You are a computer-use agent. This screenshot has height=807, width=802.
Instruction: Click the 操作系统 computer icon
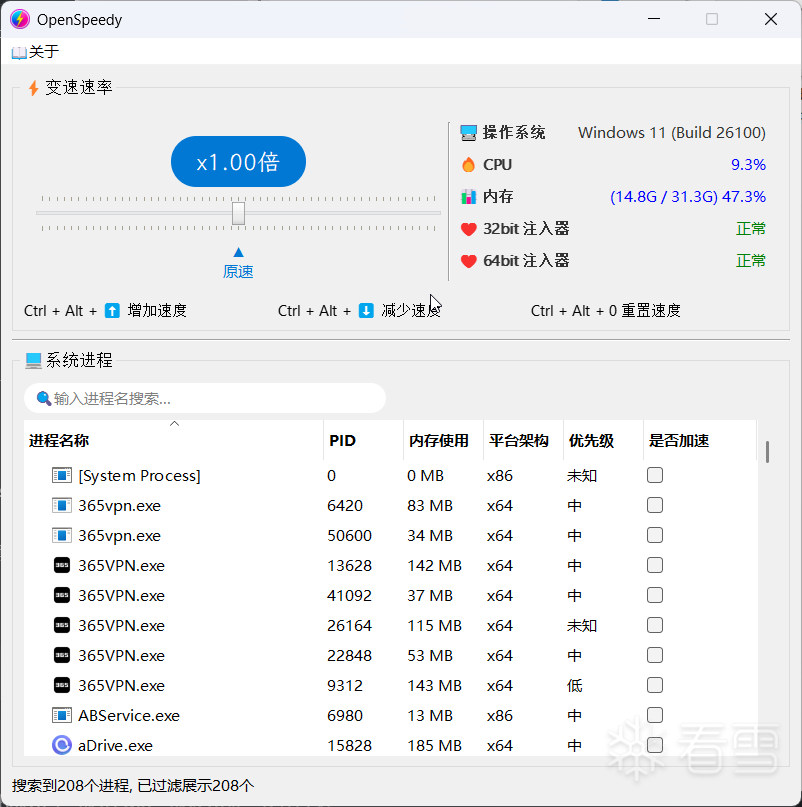(468, 133)
